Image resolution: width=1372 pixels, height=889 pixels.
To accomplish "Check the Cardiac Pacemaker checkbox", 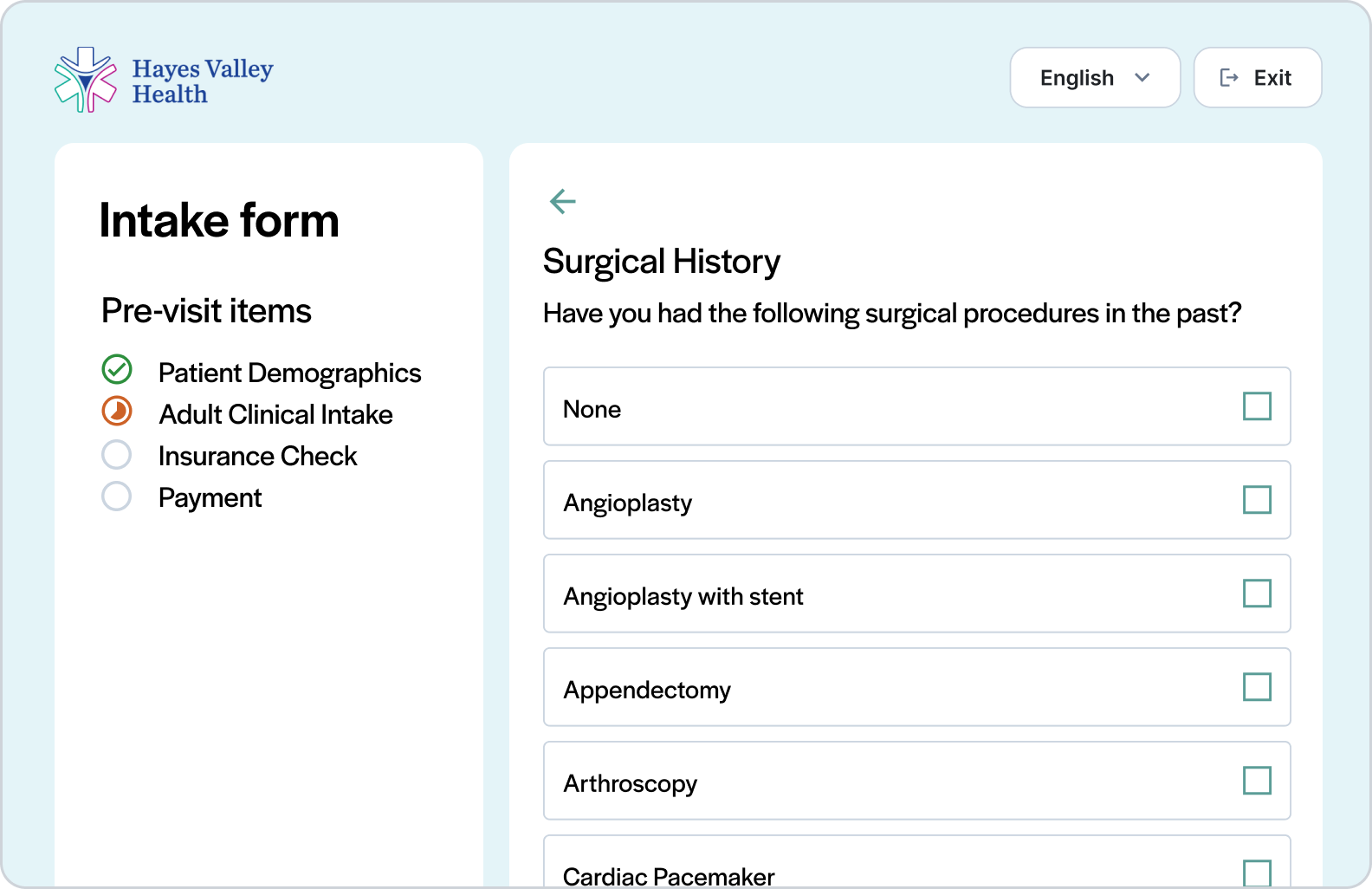I will click(1257, 873).
